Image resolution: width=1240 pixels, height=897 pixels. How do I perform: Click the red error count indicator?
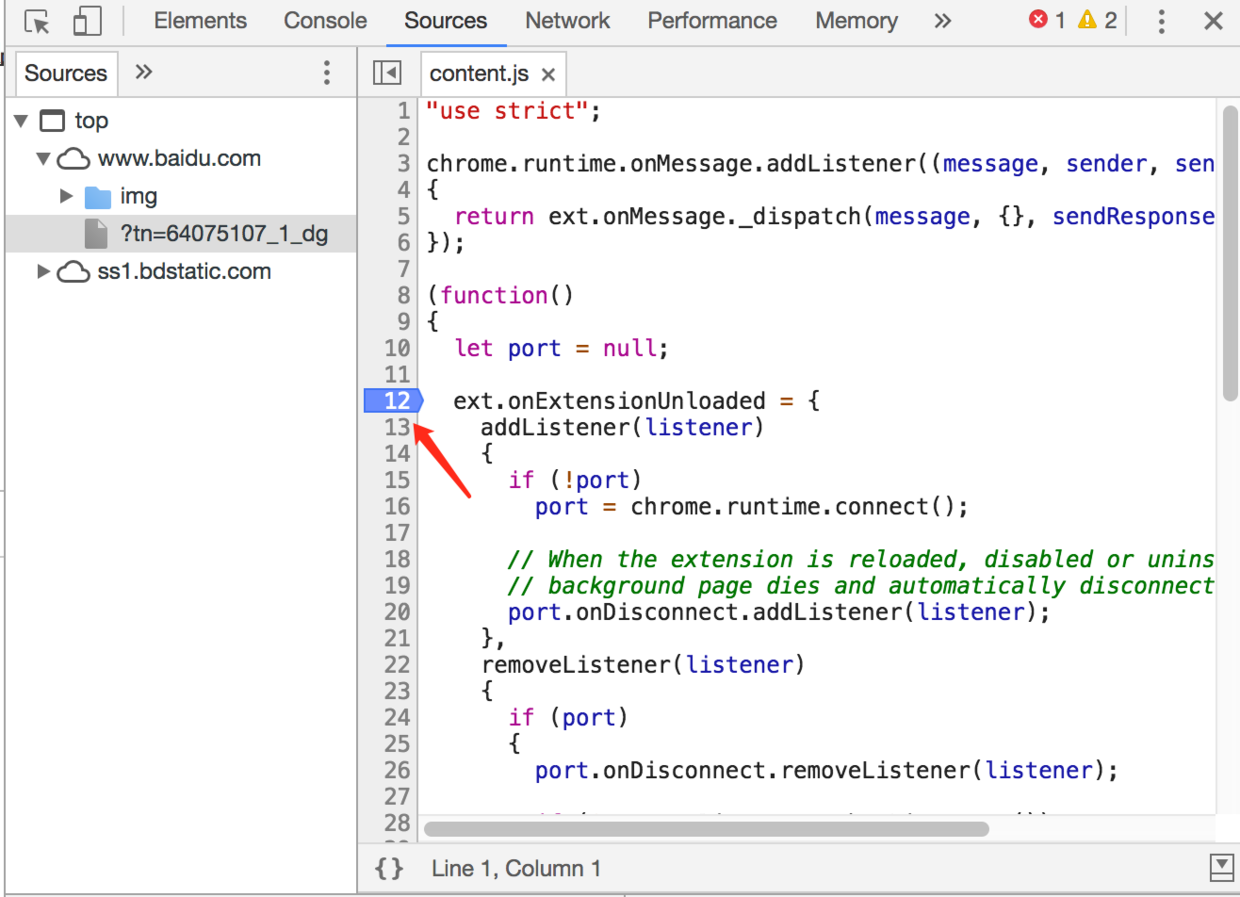point(1047,20)
